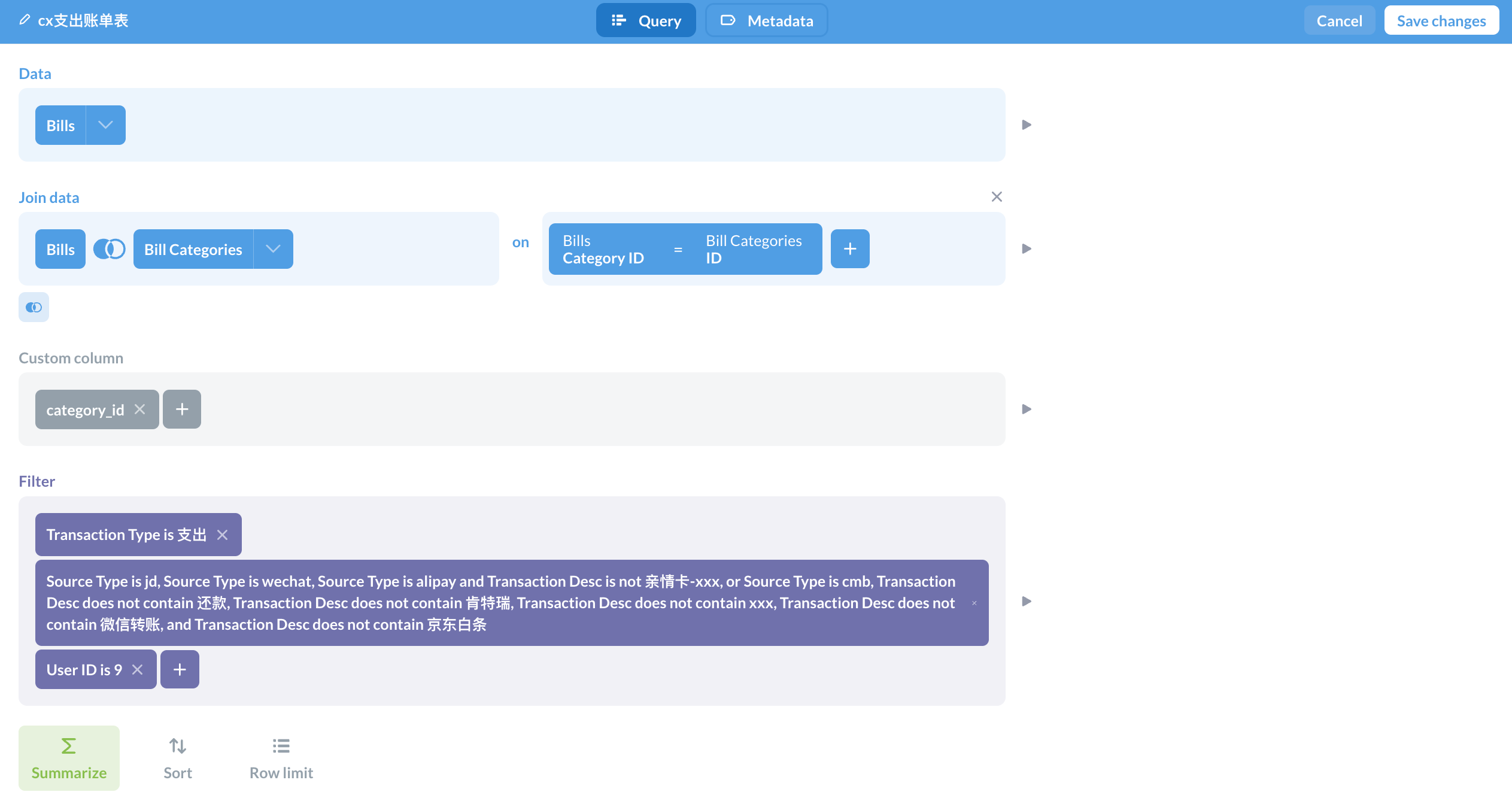Preview results of the Join step
The image size is (1512, 795).
pyautogui.click(x=1027, y=249)
